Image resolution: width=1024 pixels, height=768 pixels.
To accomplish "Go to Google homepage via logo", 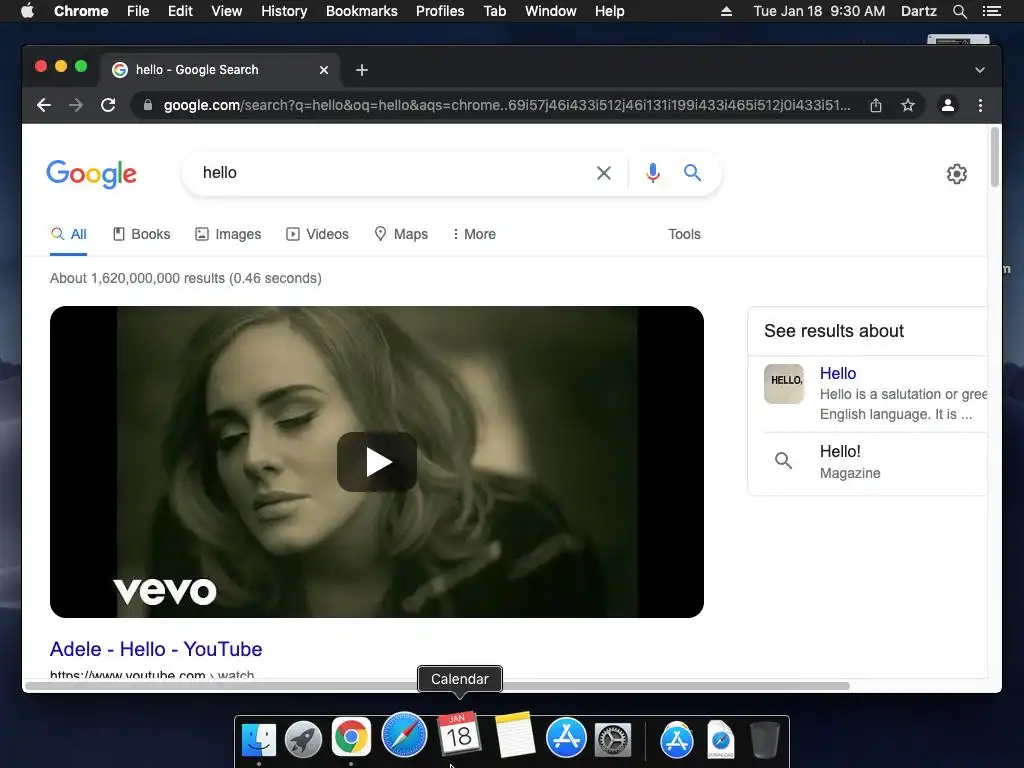I will click(91, 174).
